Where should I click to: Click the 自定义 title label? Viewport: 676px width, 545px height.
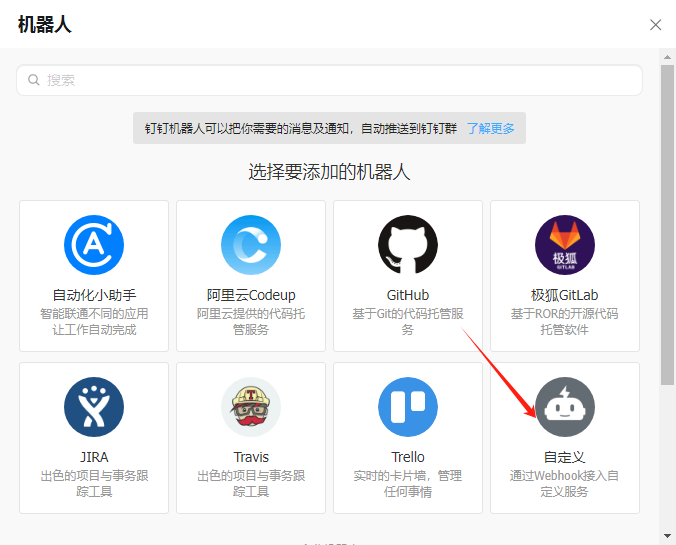565,457
